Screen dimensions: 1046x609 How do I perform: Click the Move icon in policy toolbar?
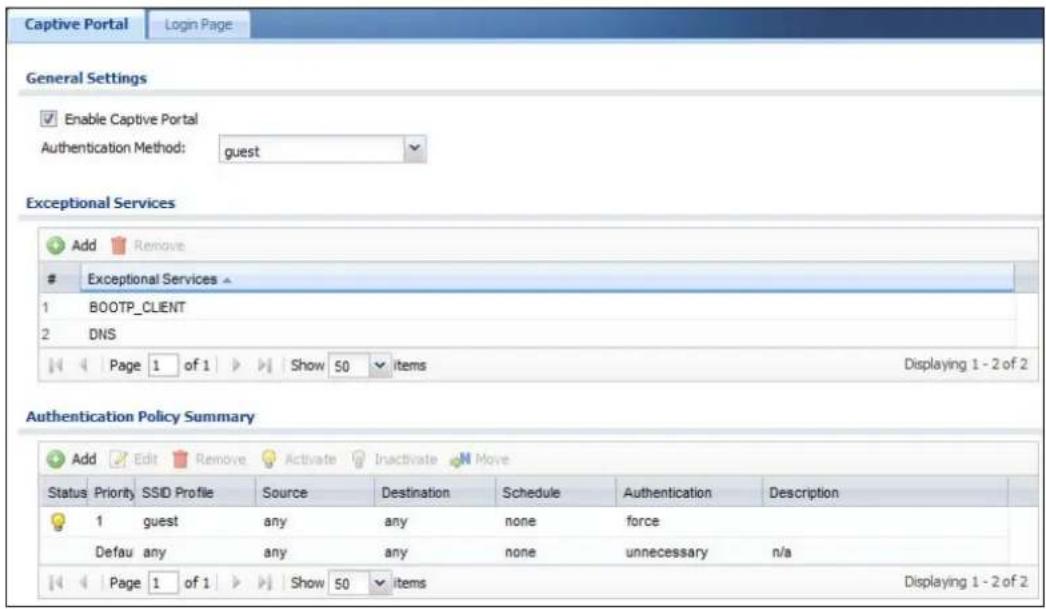[460, 459]
